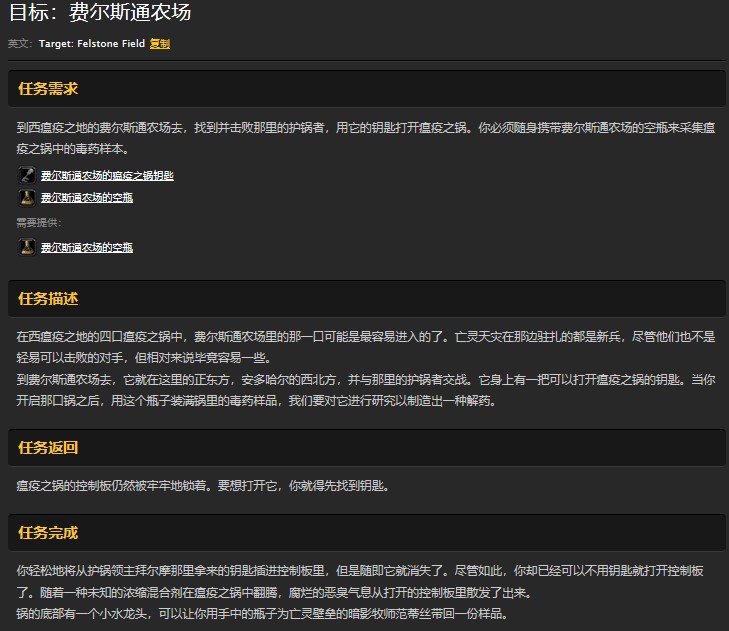Click the empty bottle icon below the key item
729x631 pixels.
[x=26, y=197]
